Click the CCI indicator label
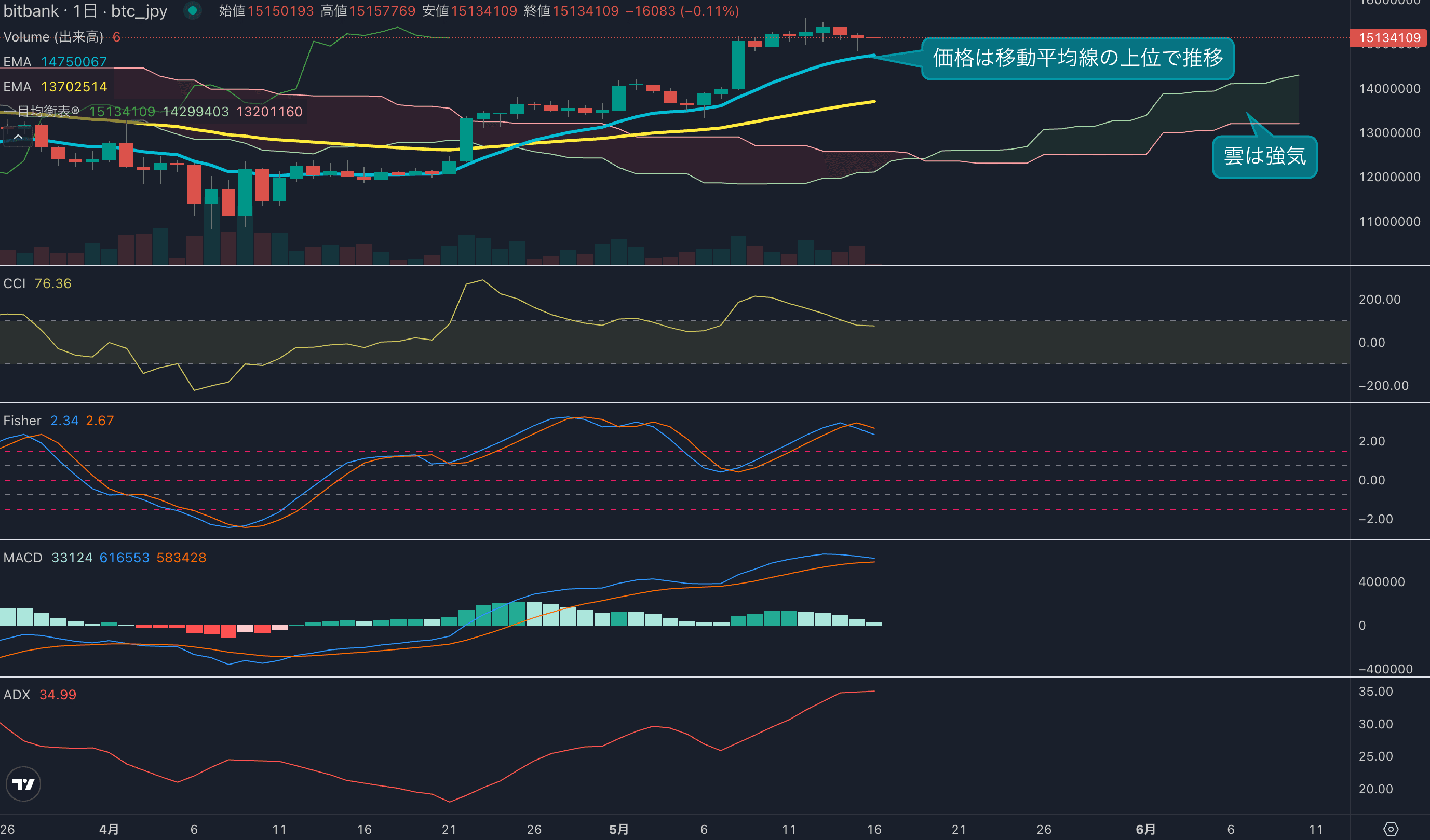The height and width of the screenshot is (840, 1430). click(14, 283)
